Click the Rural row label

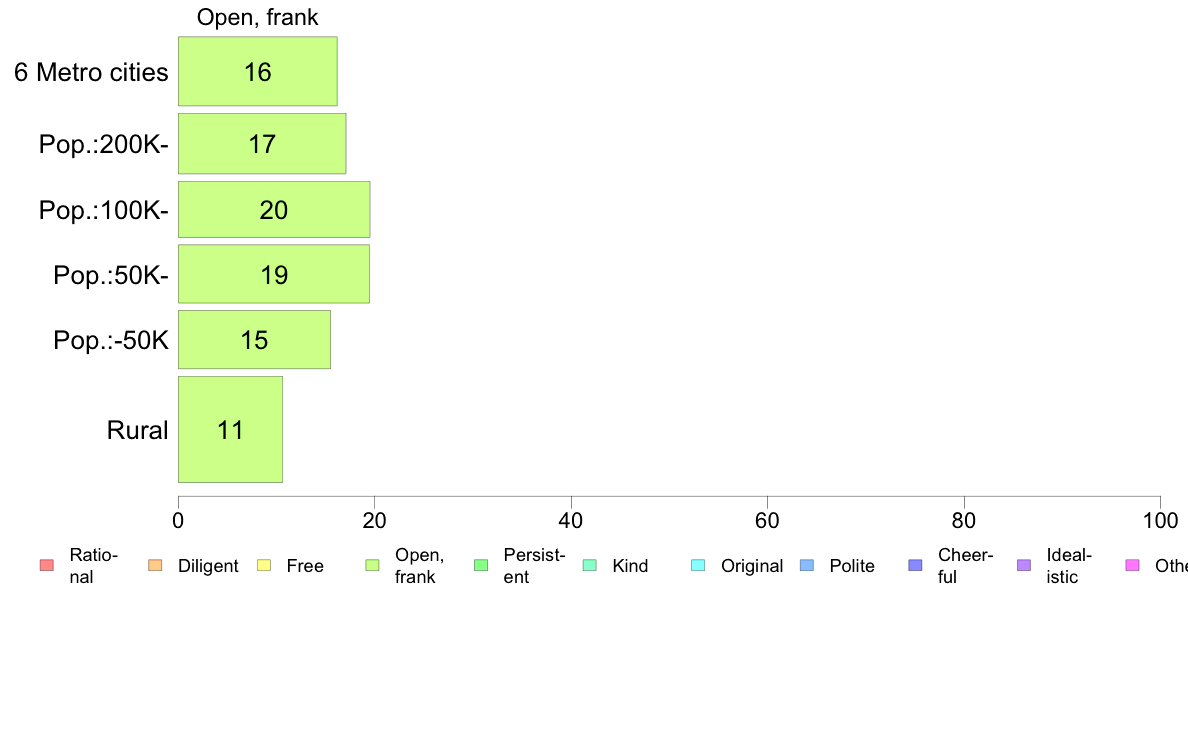pos(137,431)
